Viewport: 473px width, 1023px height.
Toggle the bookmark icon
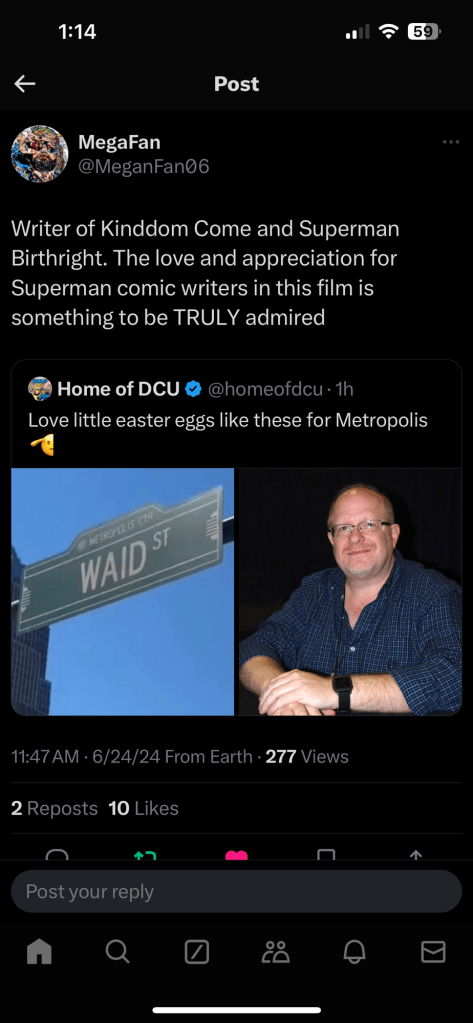[x=326, y=854]
